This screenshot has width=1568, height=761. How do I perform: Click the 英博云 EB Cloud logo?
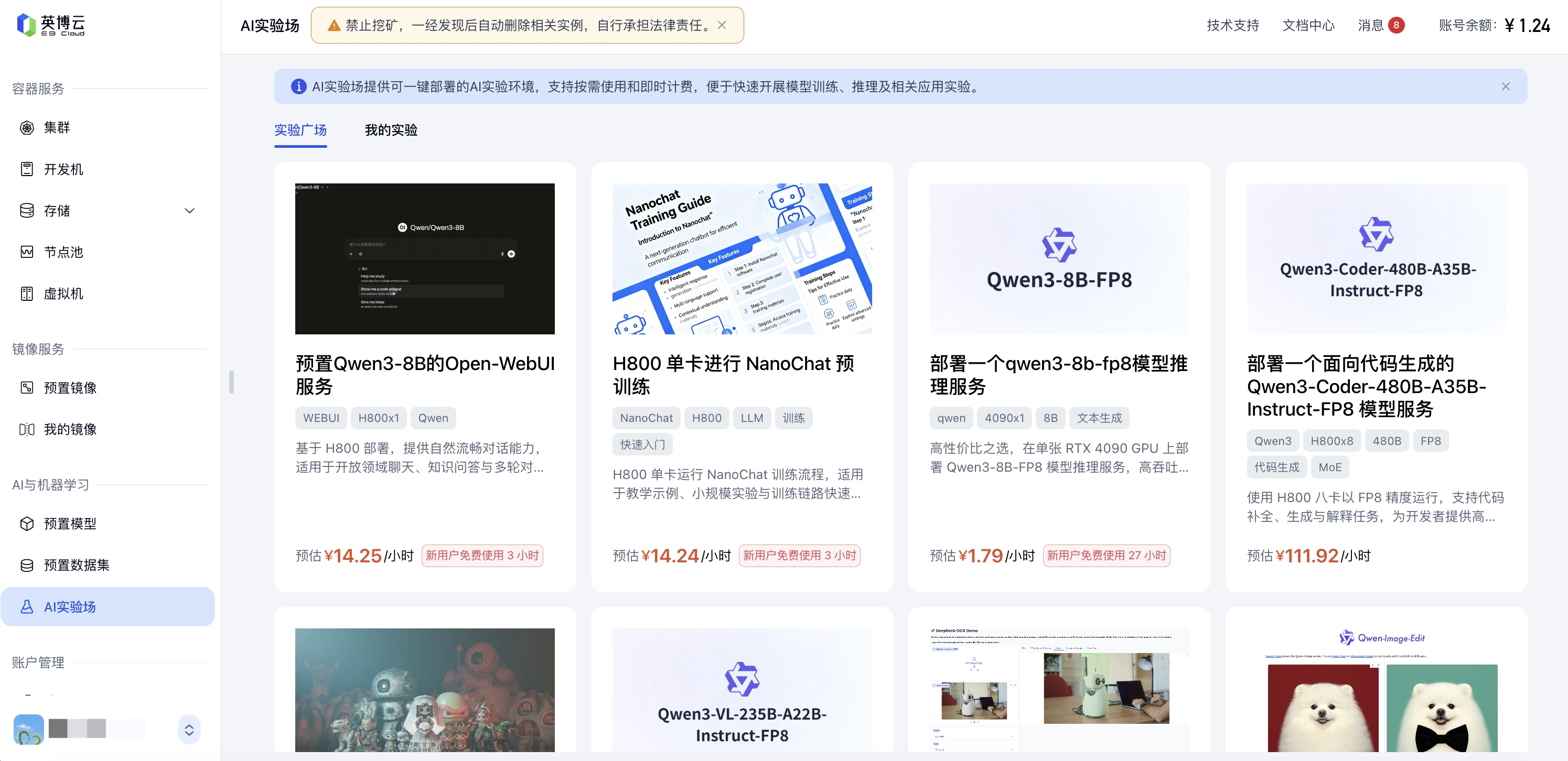point(50,25)
